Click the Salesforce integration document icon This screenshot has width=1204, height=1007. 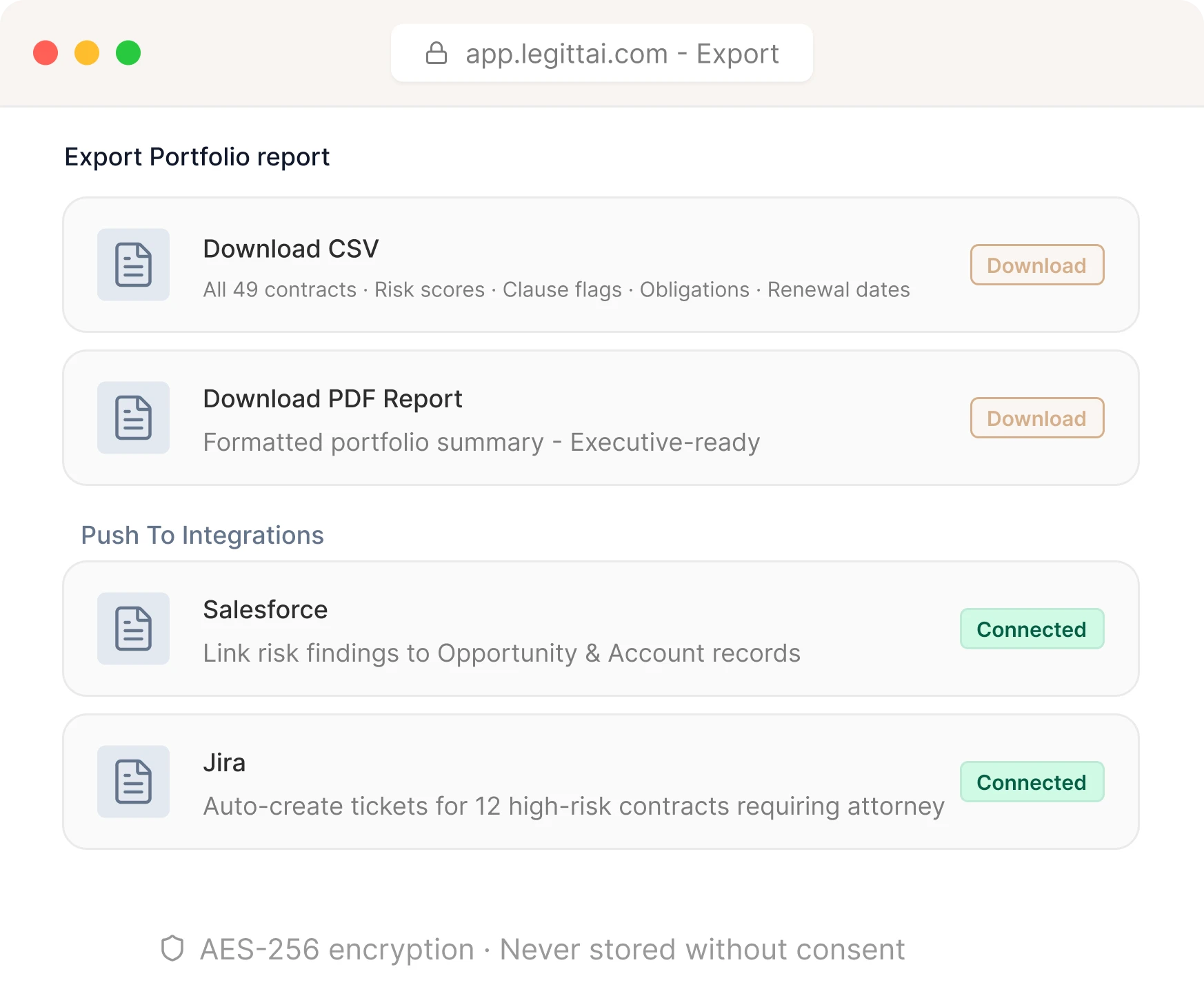coord(132,628)
